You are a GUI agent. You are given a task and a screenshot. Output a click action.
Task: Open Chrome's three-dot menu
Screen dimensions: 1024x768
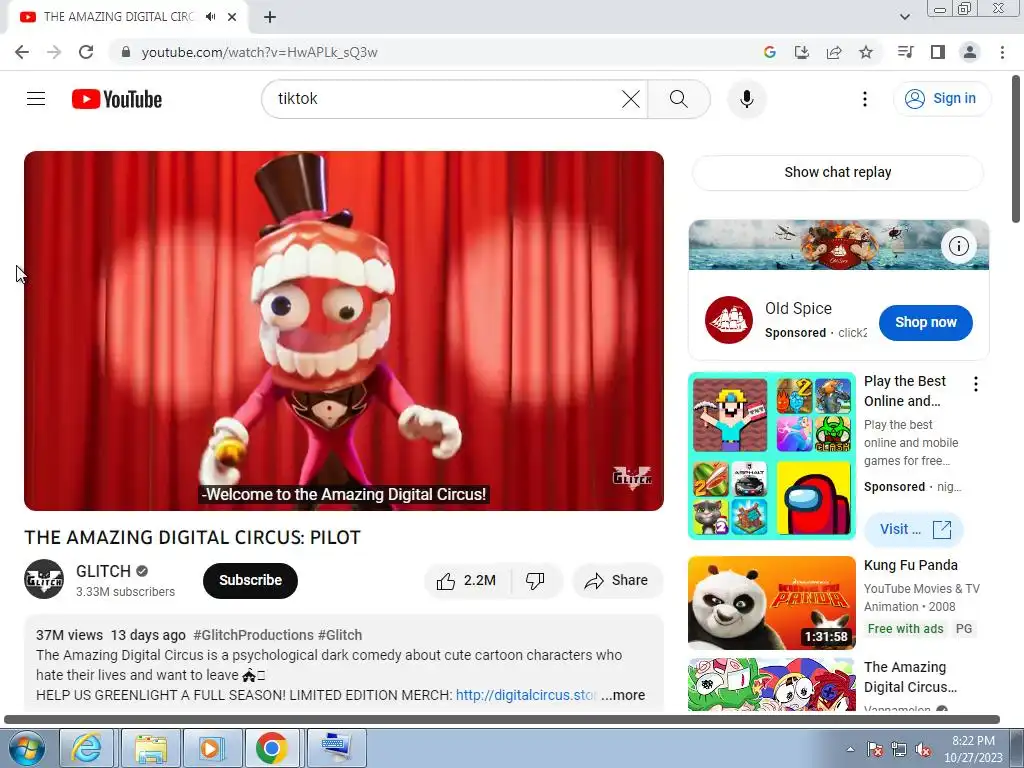[1002, 52]
